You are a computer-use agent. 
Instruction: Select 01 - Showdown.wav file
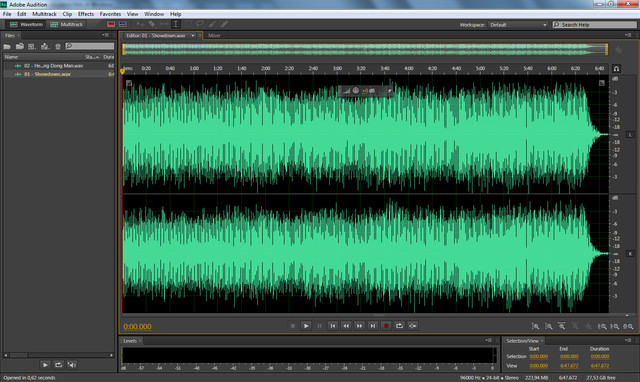[x=58, y=74]
